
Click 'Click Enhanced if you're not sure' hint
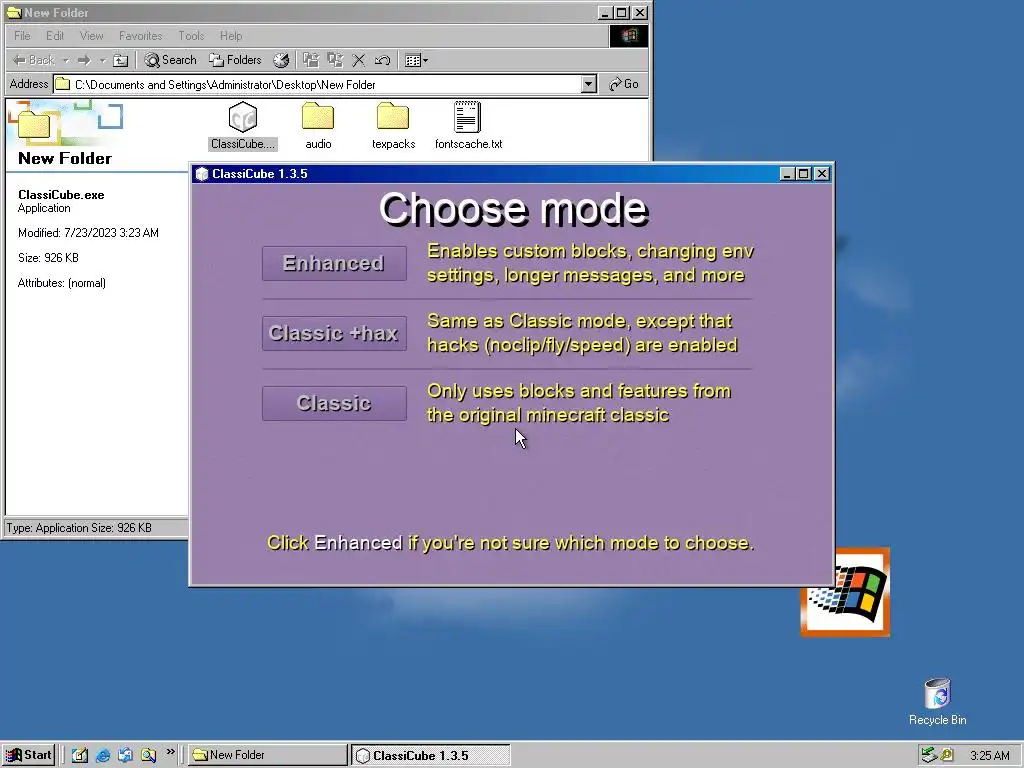click(511, 543)
